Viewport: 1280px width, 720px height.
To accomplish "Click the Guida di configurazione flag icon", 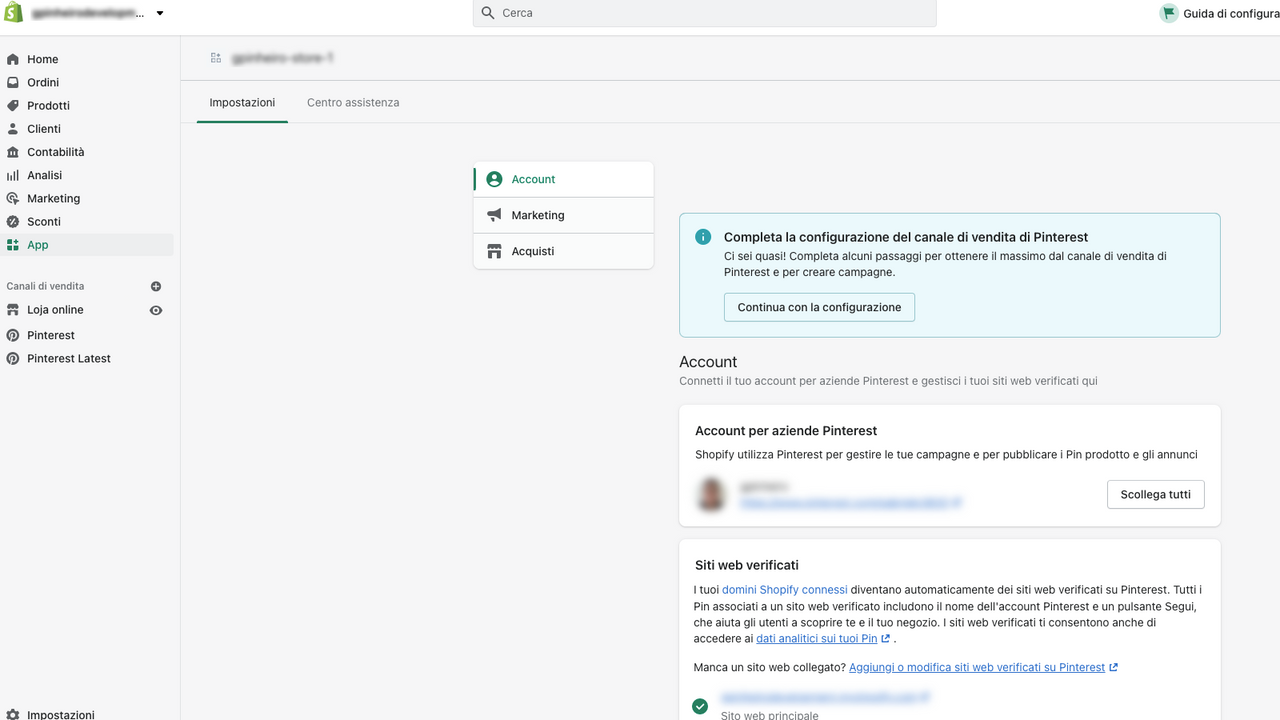I will (x=1168, y=13).
